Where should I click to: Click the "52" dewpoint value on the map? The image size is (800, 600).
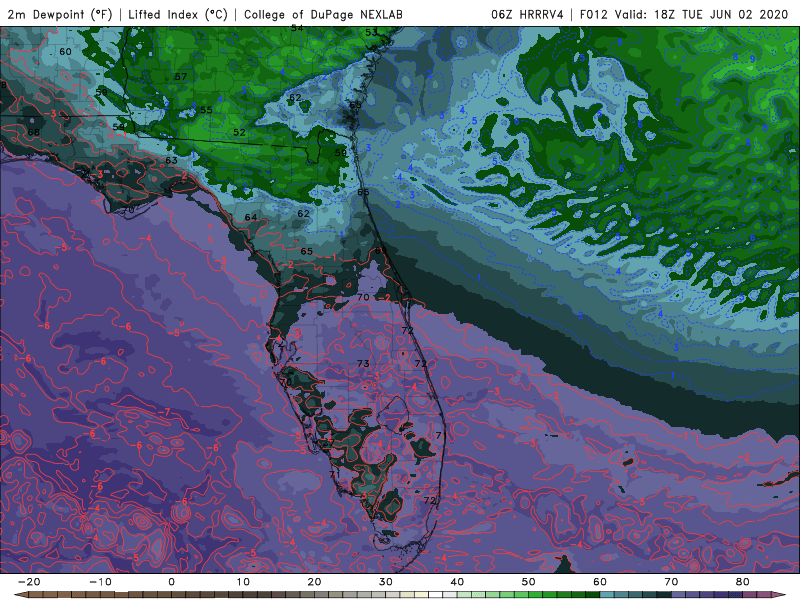point(239,132)
